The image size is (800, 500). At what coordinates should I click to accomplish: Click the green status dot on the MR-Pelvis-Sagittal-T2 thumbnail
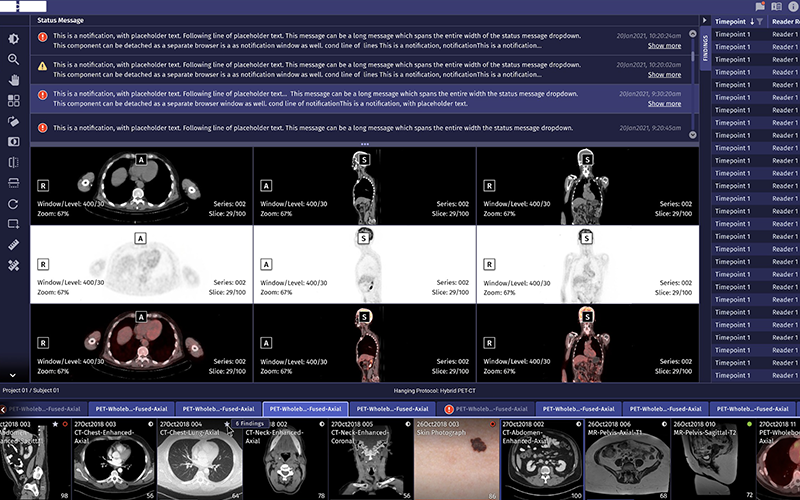click(749, 424)
